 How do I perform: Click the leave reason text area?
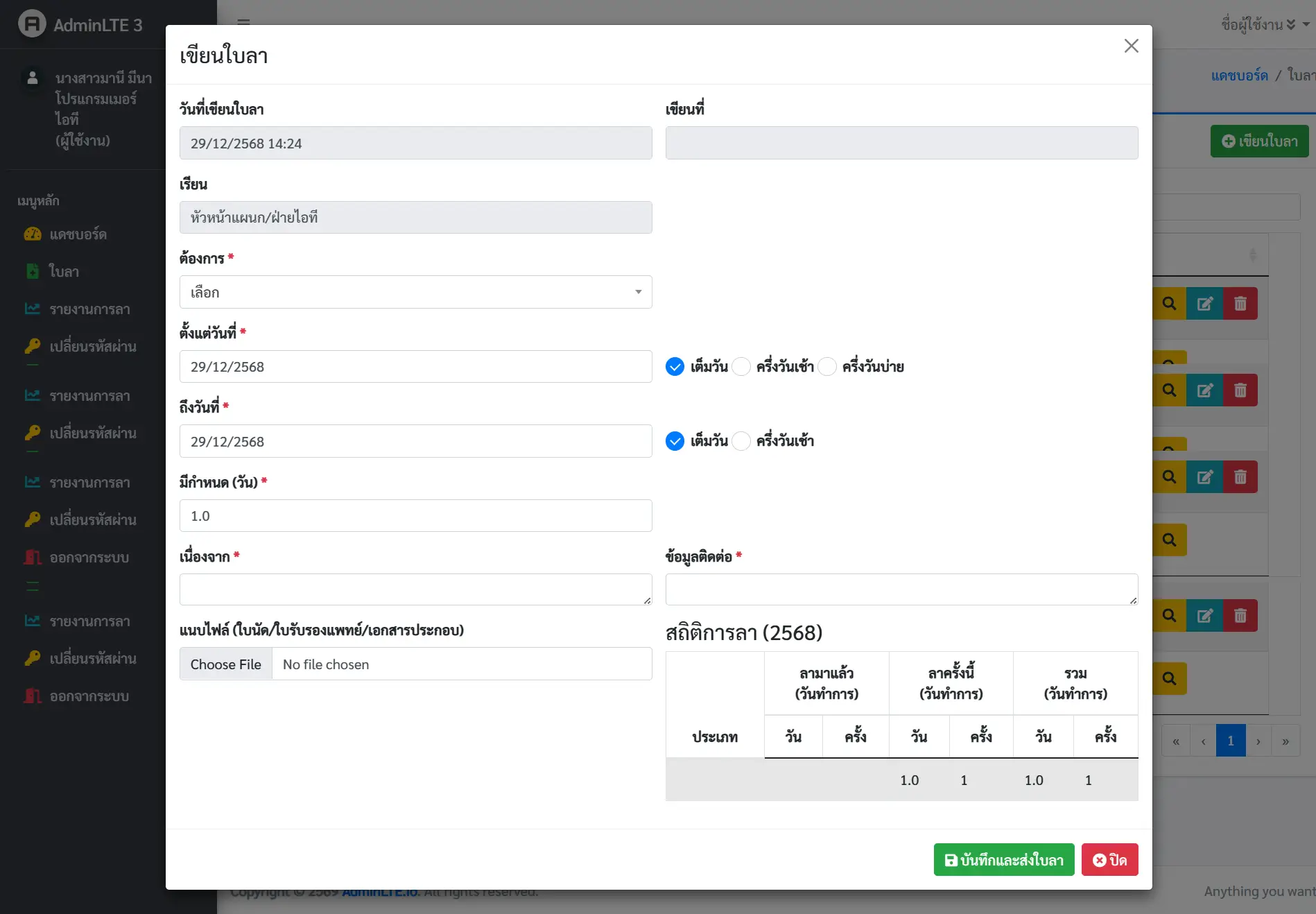[415, 589]
